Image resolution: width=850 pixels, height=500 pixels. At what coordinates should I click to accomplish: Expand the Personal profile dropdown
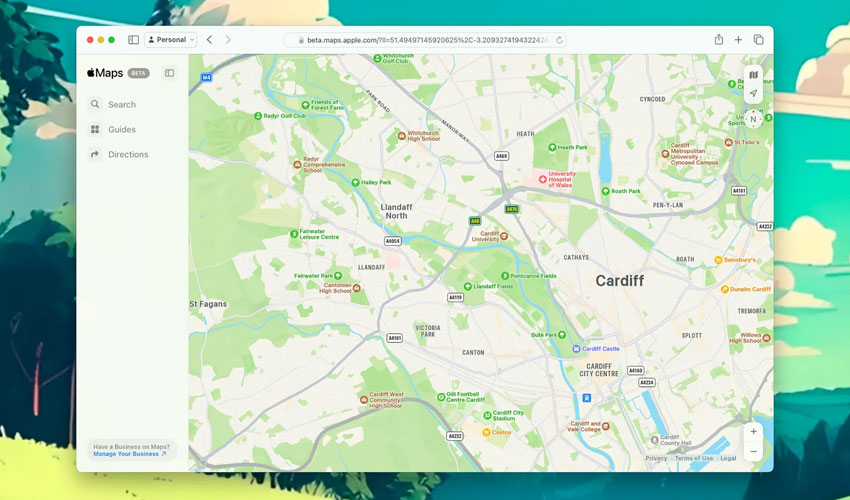[x=171, y=40]
